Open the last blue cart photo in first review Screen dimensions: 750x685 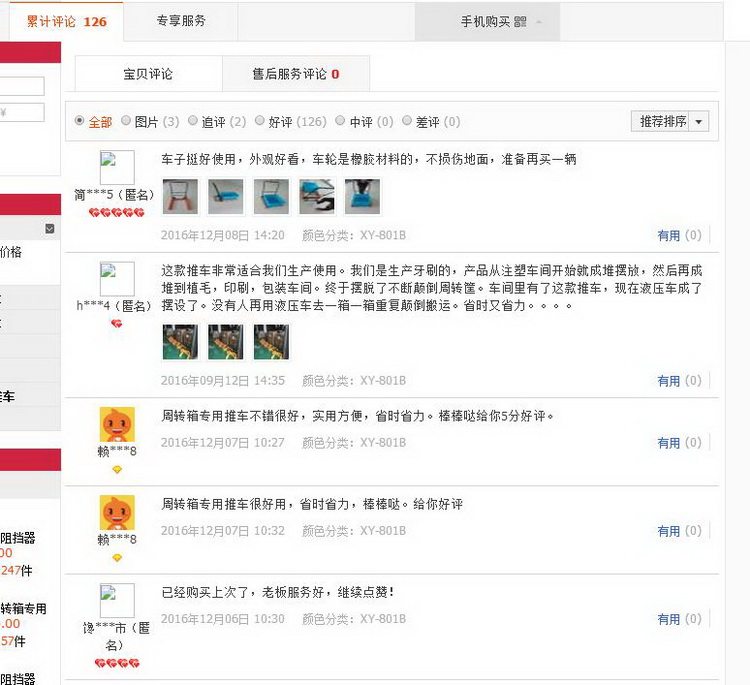tap(363, 196)
